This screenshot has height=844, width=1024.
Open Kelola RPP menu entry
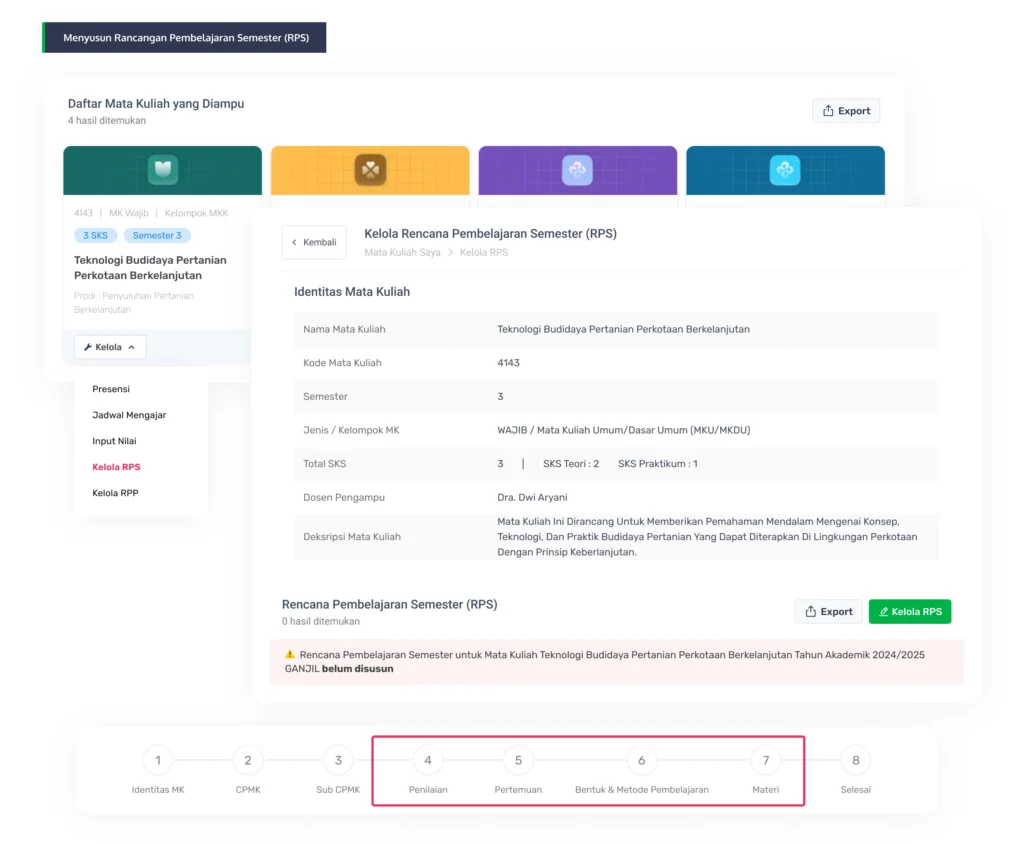[x=116, y=493]
